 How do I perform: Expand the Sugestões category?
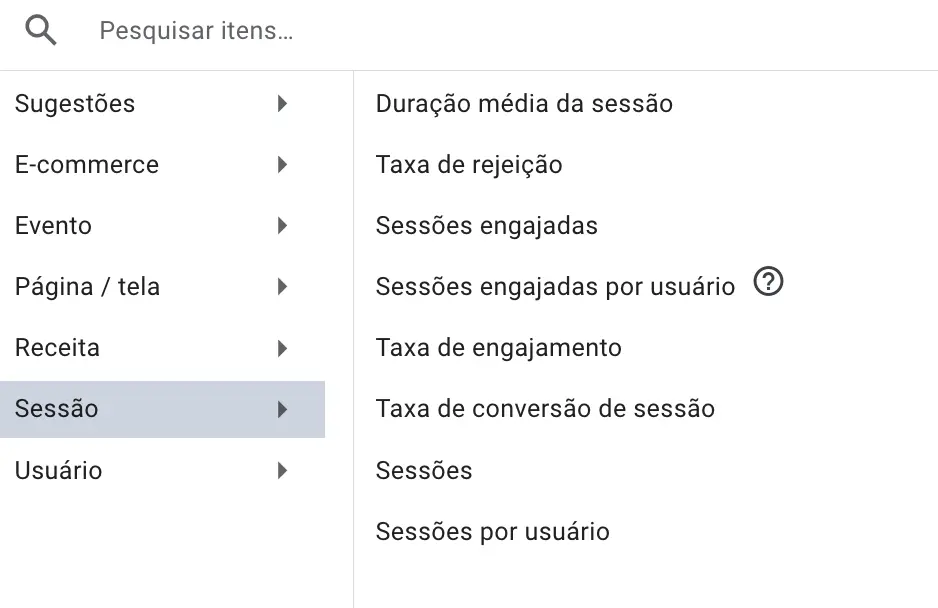283,103
